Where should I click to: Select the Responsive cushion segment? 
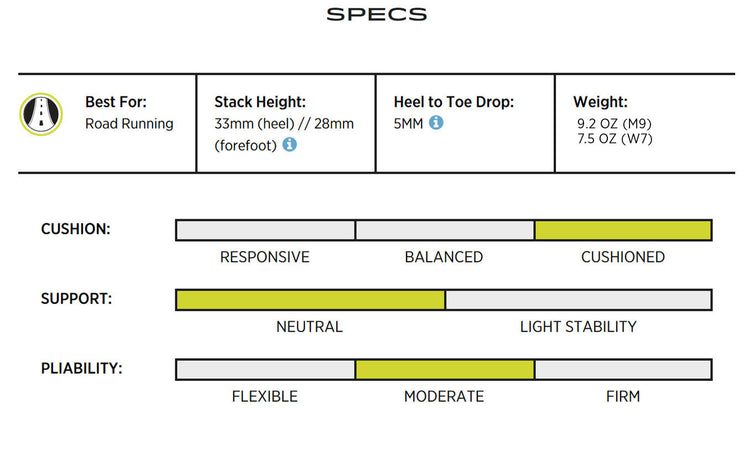(265, 230)
